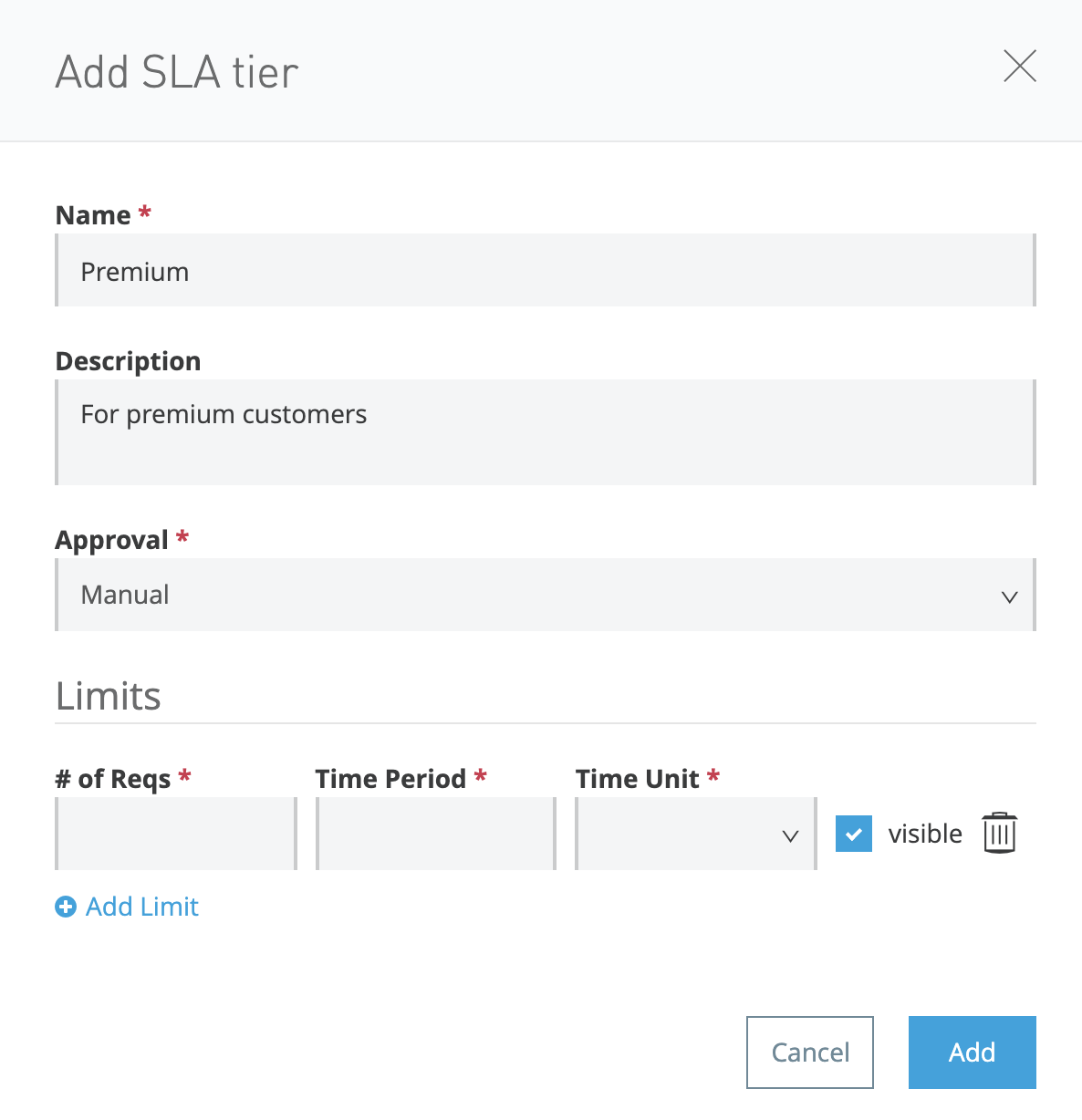Close the Add SLA tier dialog
This screenshot has width=1082, height=1120.
click(x=1019, y=67)
